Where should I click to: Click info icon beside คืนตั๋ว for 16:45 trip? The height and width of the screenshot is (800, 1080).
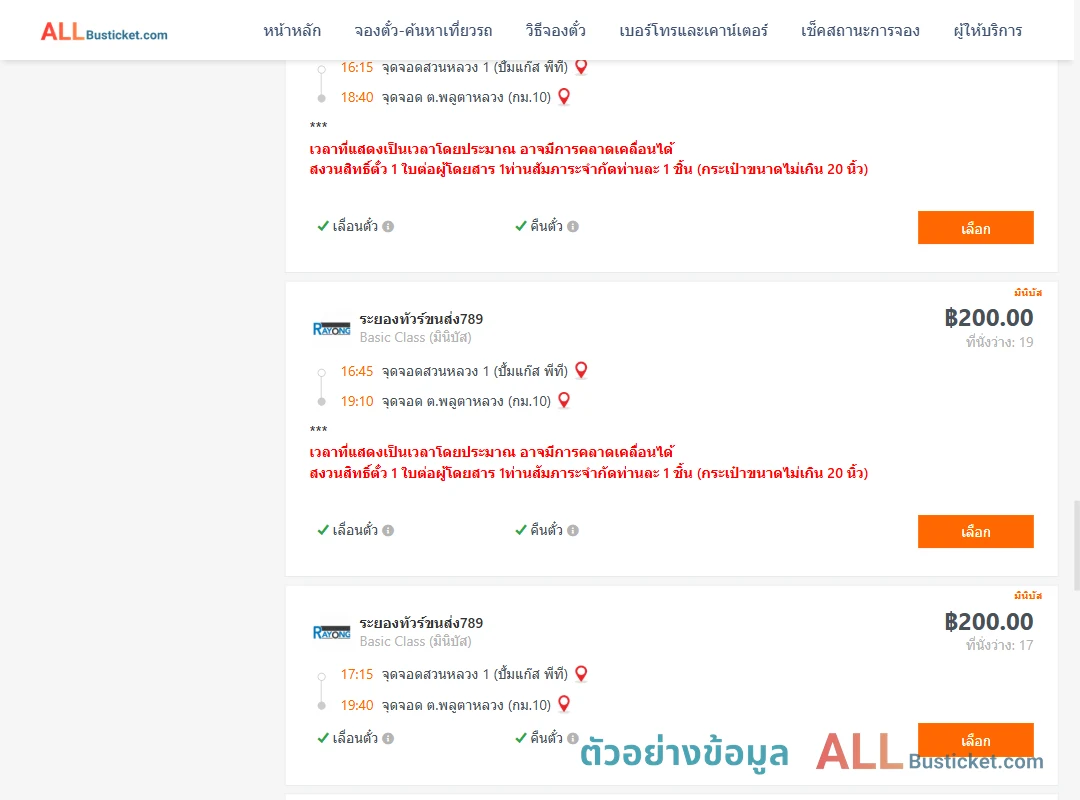(573, 530)
